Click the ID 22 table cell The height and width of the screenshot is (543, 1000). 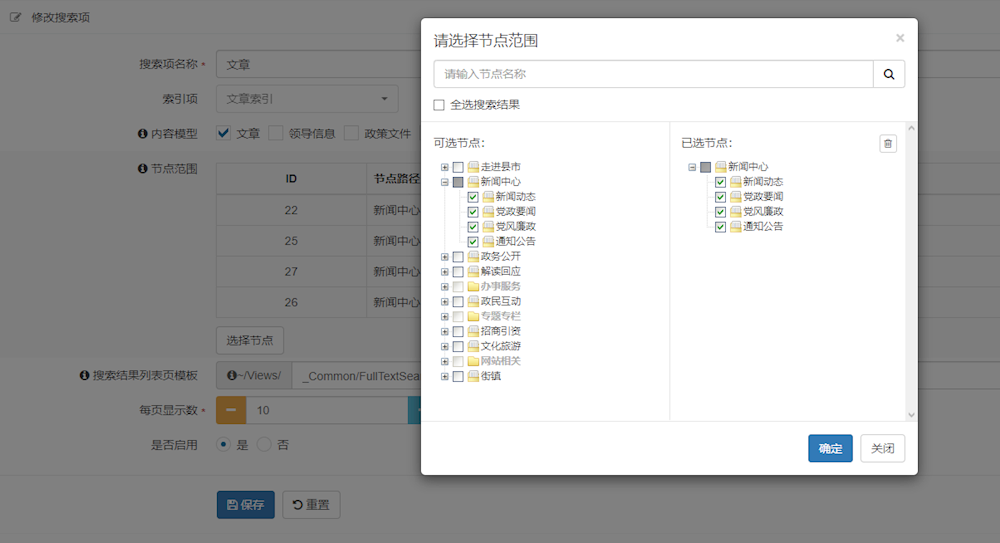tap(291, 211)
